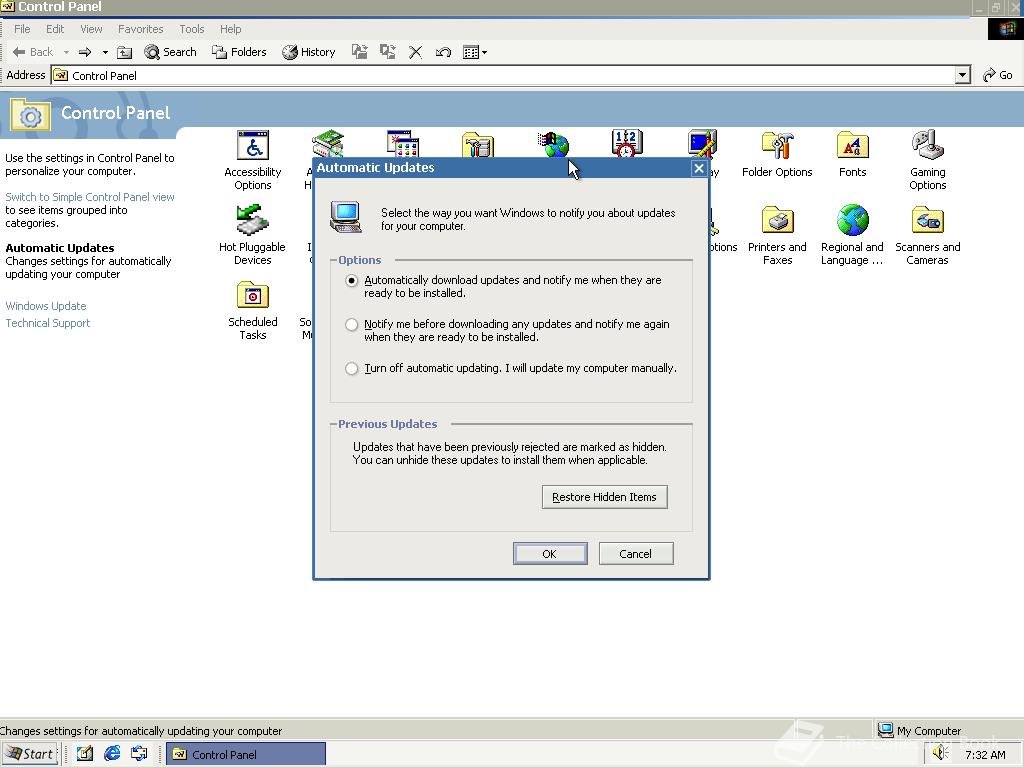Select Turn off automatic updating option
1024x768 pixels.
[x=351, y=368]
